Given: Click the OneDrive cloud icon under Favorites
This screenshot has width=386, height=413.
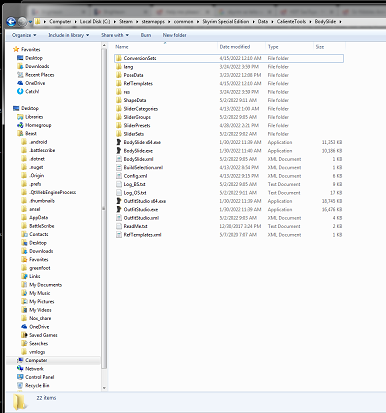Looking at the screenshot, I should [x=20, y=83].
